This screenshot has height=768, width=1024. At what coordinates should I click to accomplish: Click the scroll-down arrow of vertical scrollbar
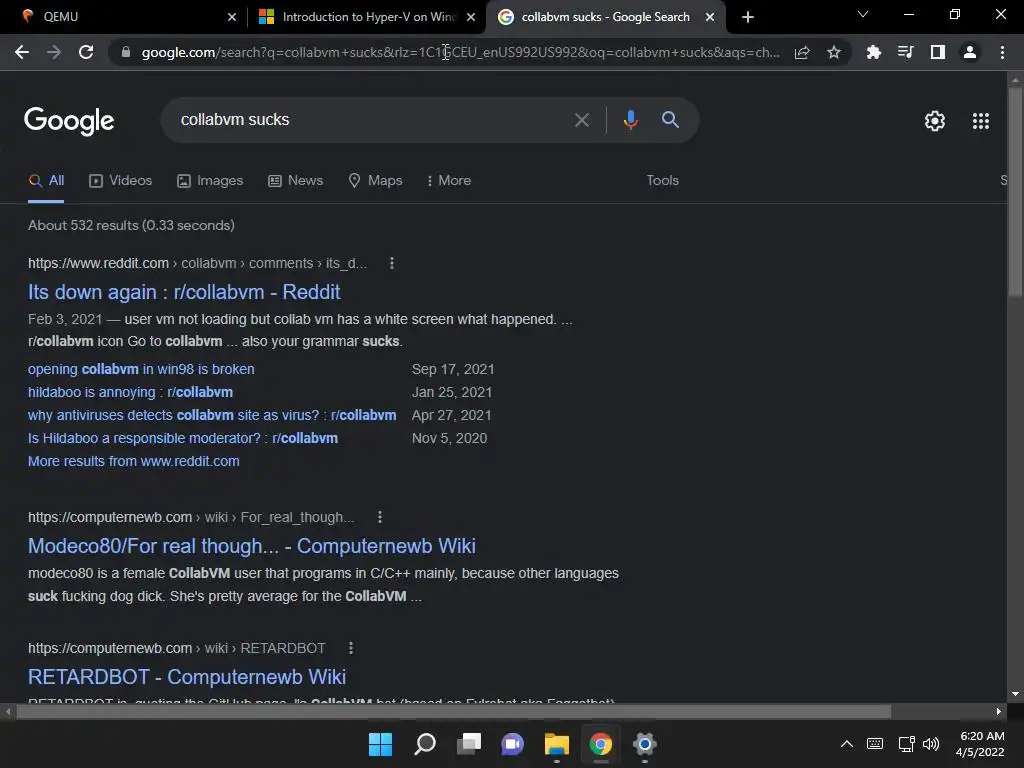[1014, 694]
